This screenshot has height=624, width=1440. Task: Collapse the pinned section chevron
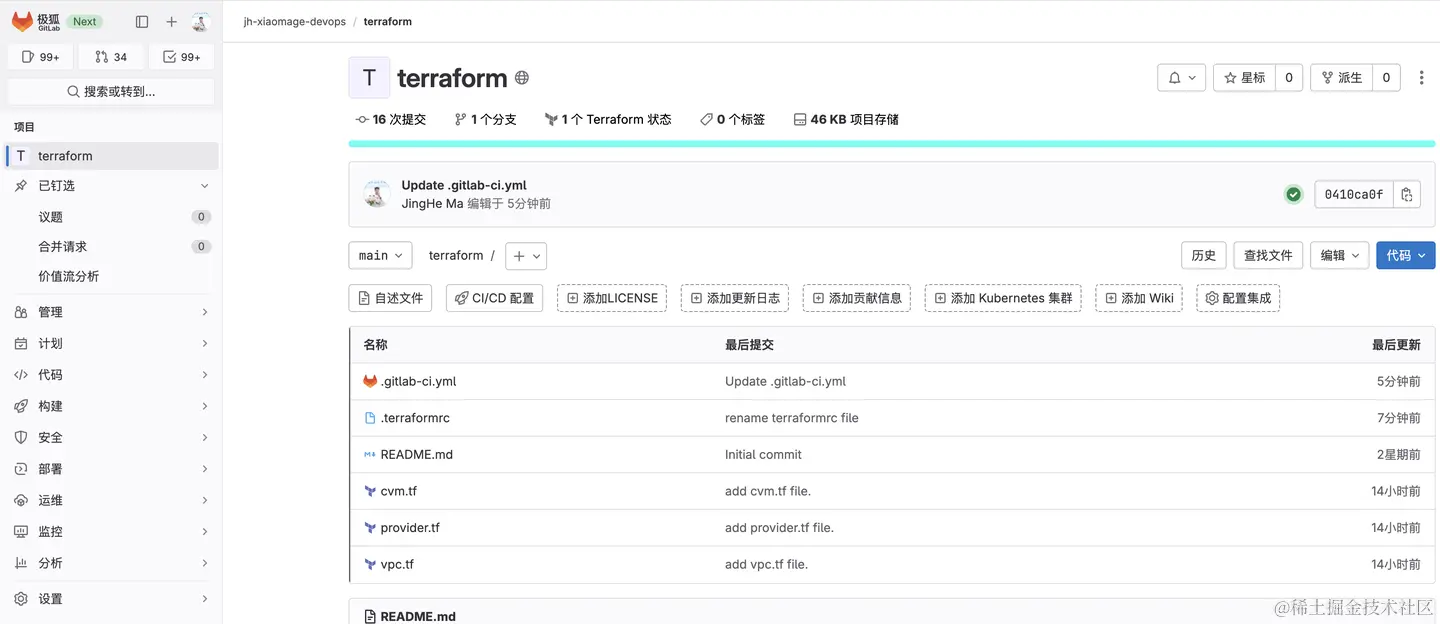click(x=204, y=186)
